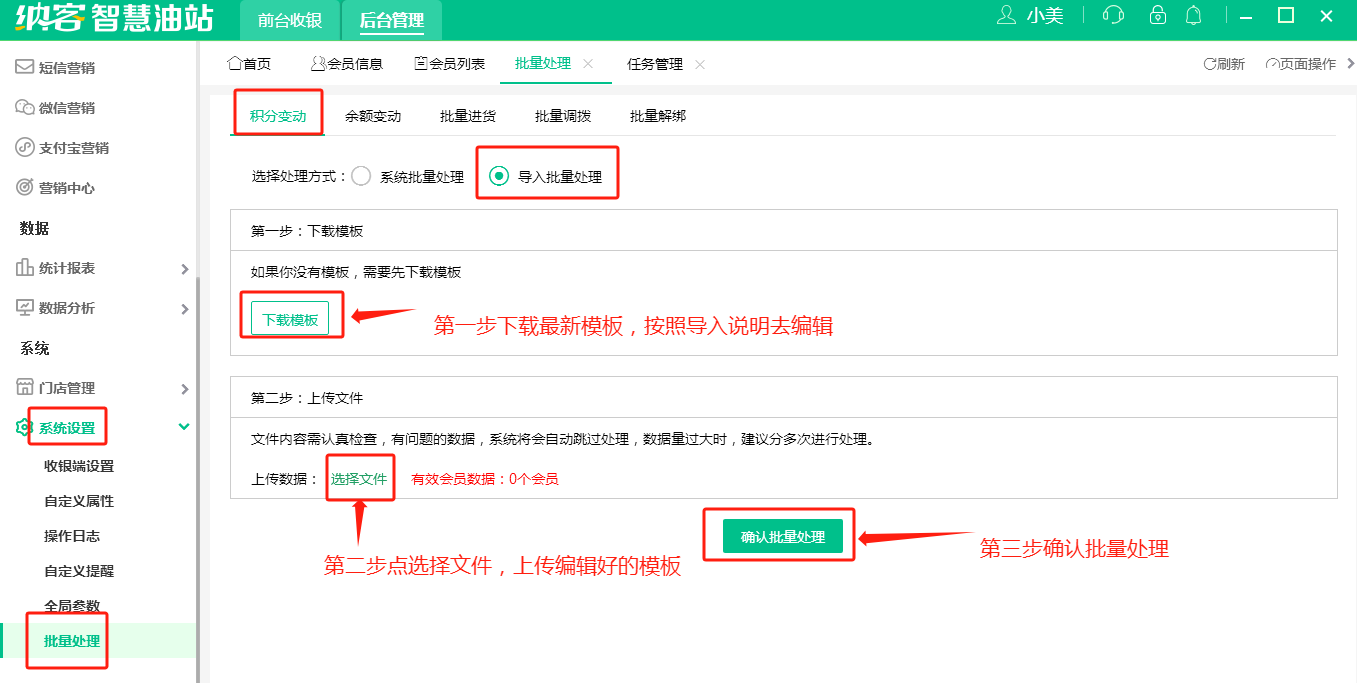Select the 系统批量处理 radio button
The height and width of the screenshot is (683, 1357).
[362, 176]
